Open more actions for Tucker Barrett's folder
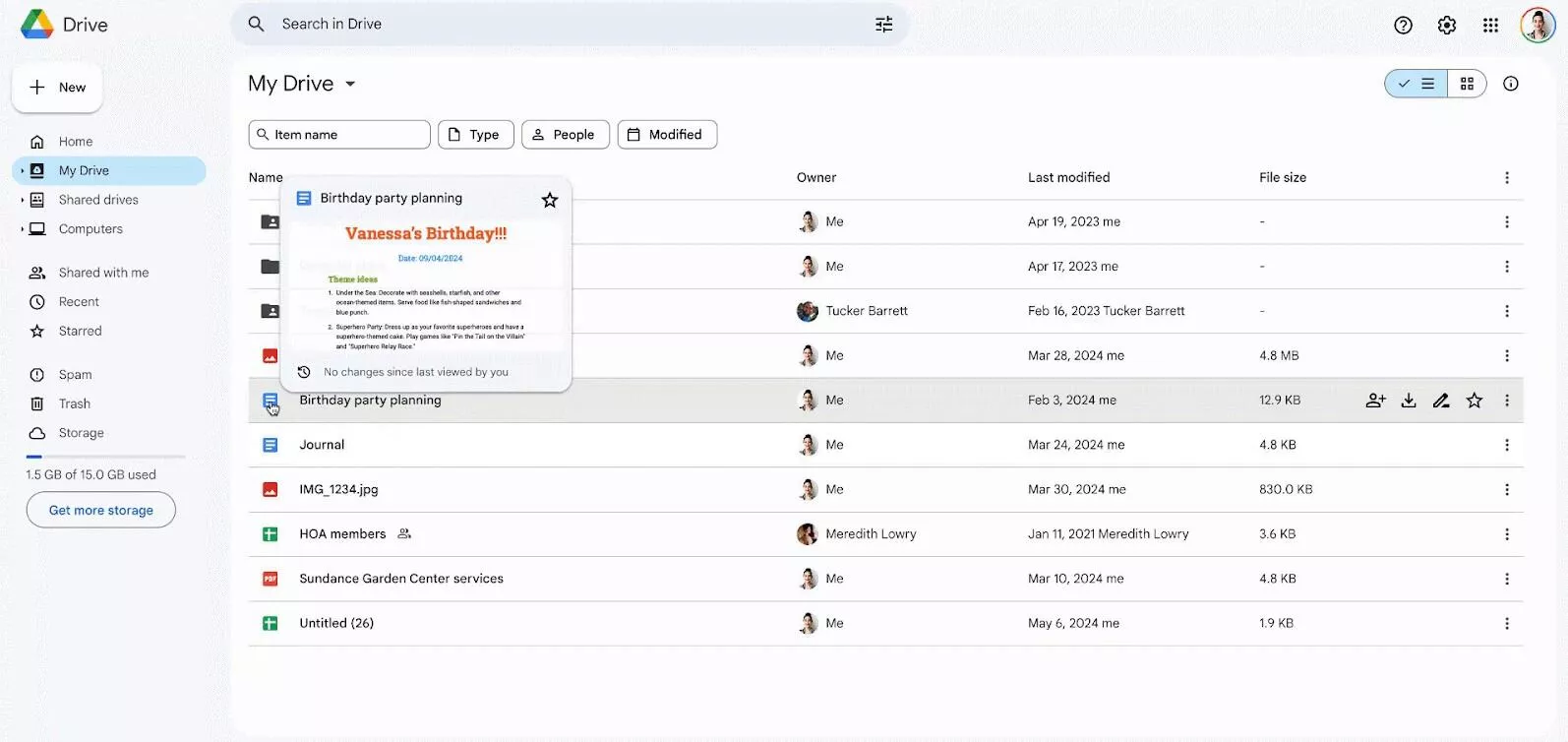The height and width of the screenshot is (742, 1568). pyautogui.click(x=1506, y=311)
